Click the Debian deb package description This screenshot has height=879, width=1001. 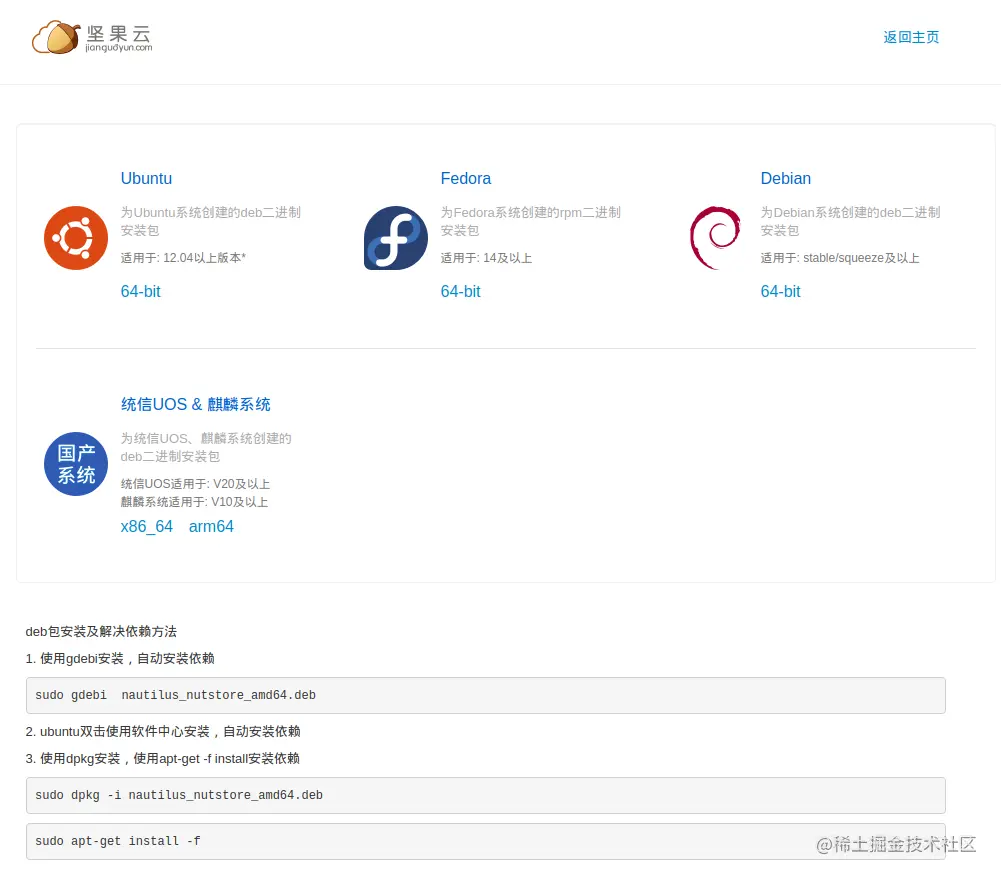850,221
